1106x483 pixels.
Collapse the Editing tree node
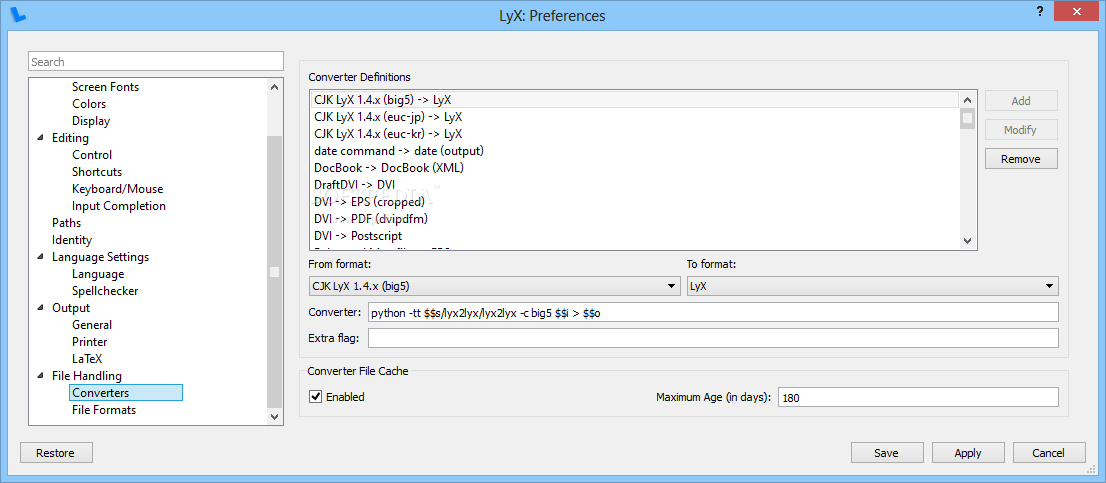coord(40,137)
